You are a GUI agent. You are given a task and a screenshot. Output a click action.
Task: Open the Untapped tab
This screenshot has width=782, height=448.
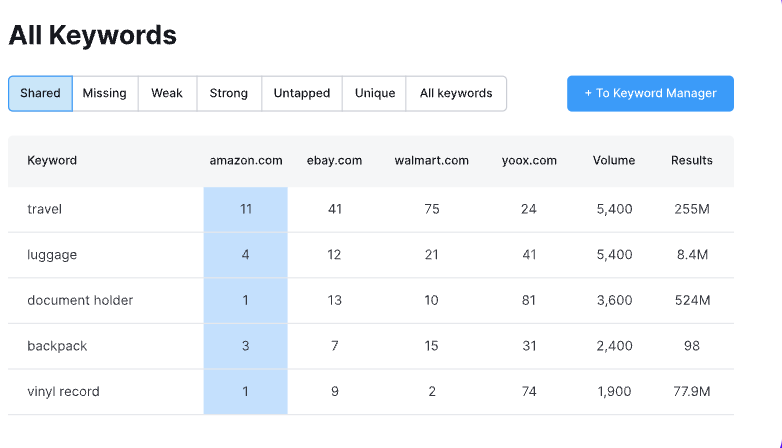pyautogui.click(x=302, y=94)
